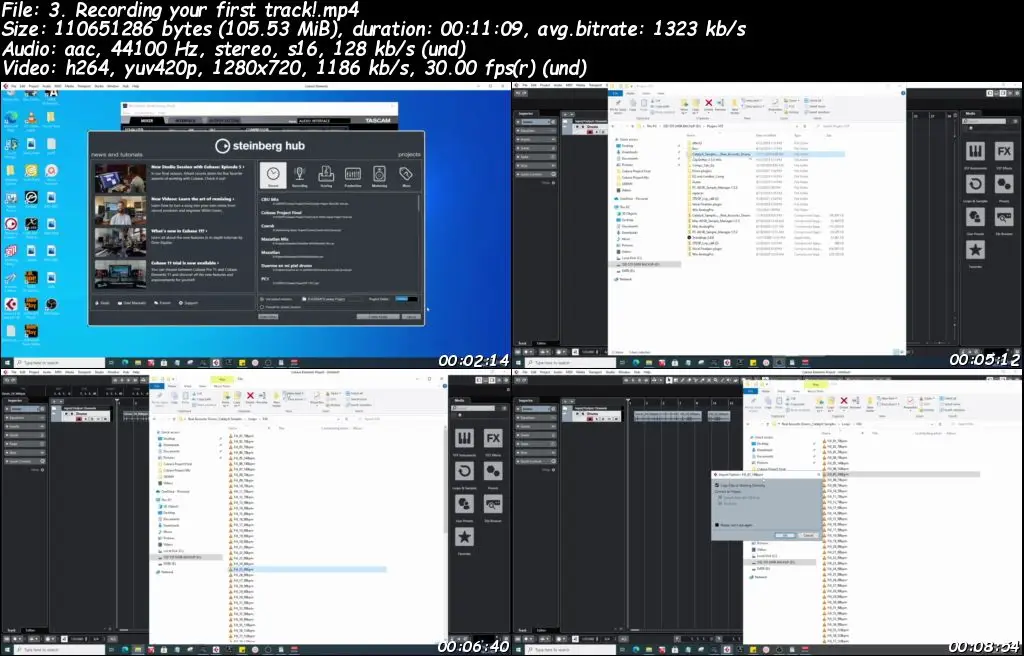Screen dimensions: 1024x656
Task: Toggle the red Record Enable button on the Drums track at 00:05:12
Action: [x=590, y=132]
